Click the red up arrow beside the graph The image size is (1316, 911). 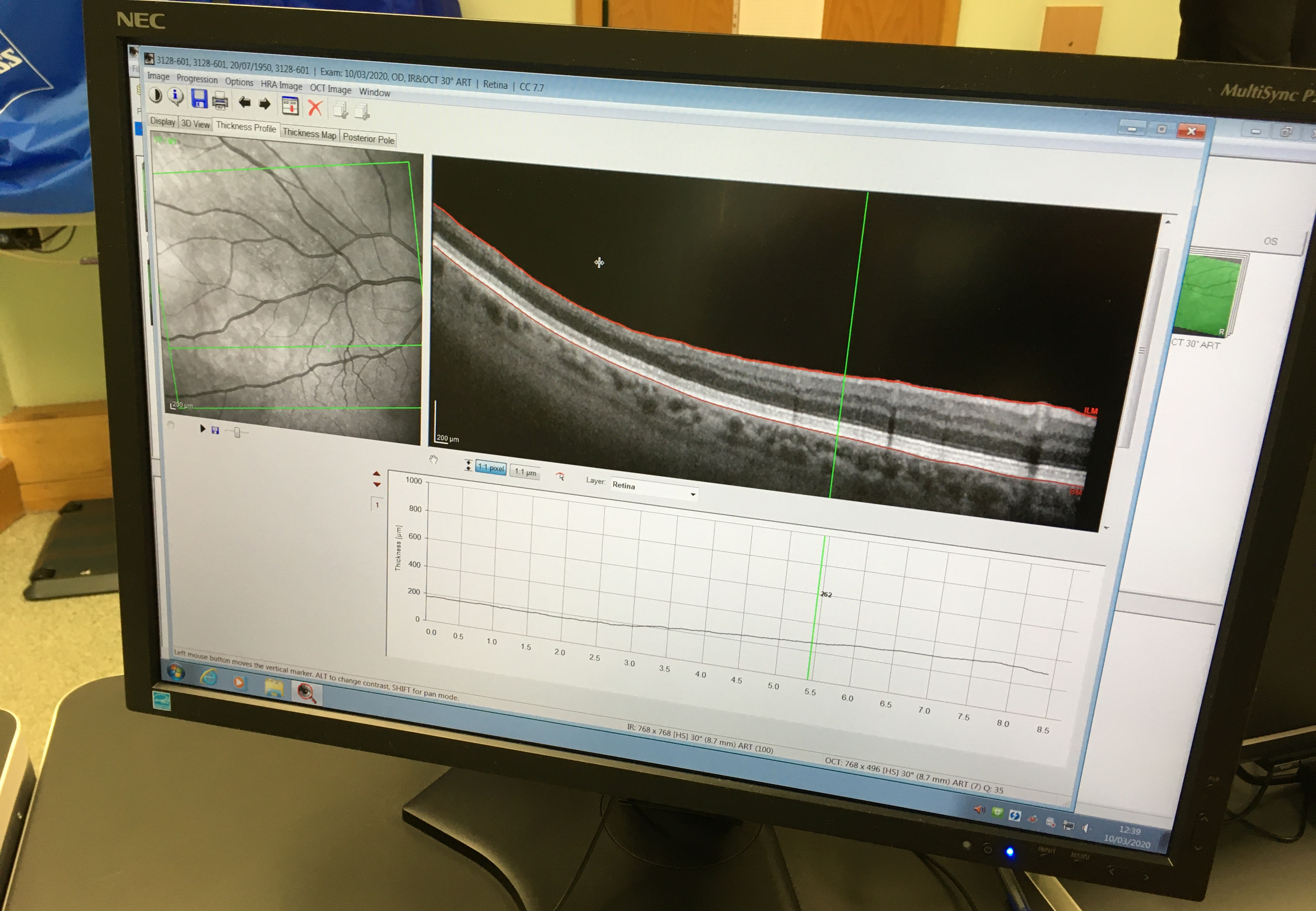[377, 474]
